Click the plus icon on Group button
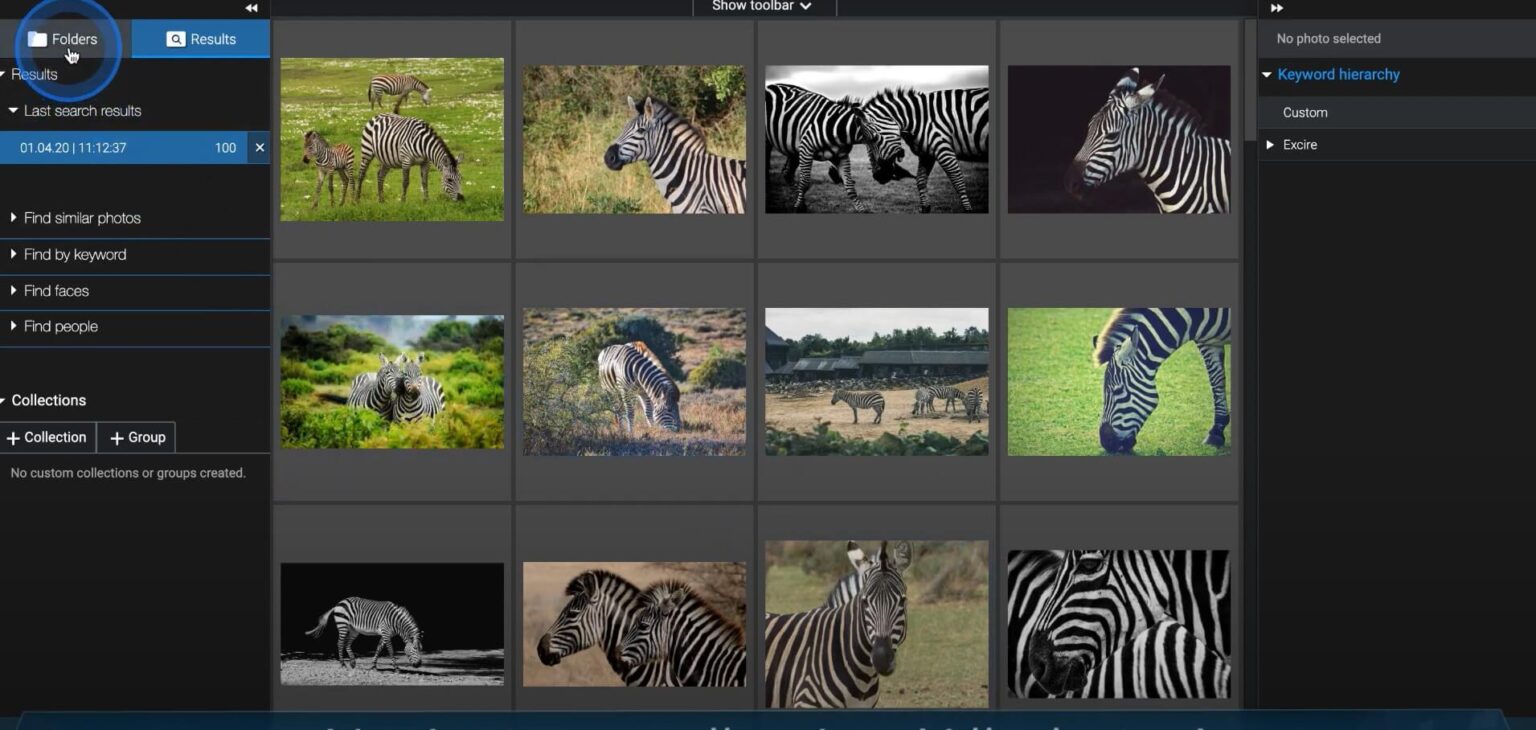Screen dimensions: 1536x730 116,437
